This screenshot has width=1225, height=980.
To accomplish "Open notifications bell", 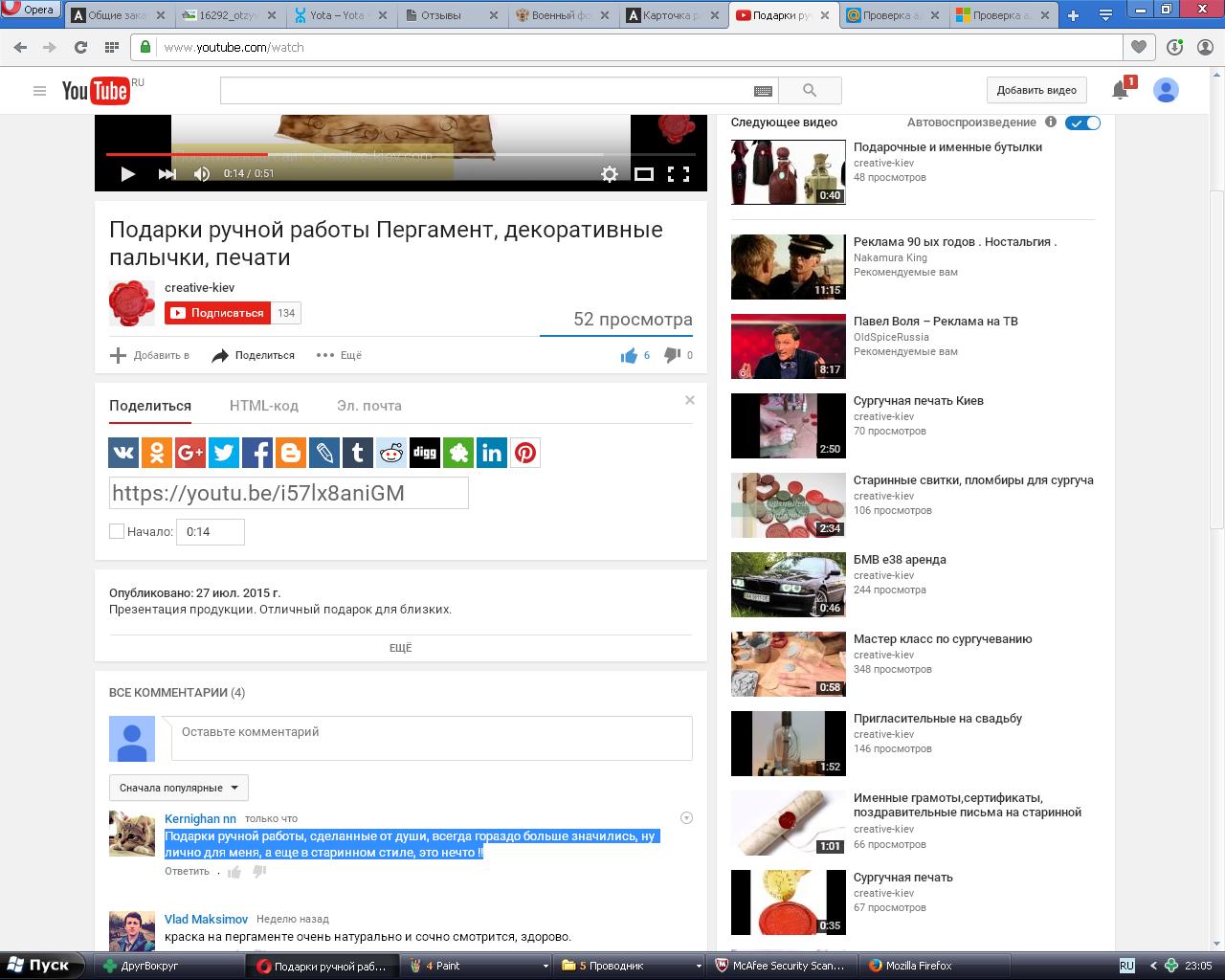I will [x=1120, y=90].
